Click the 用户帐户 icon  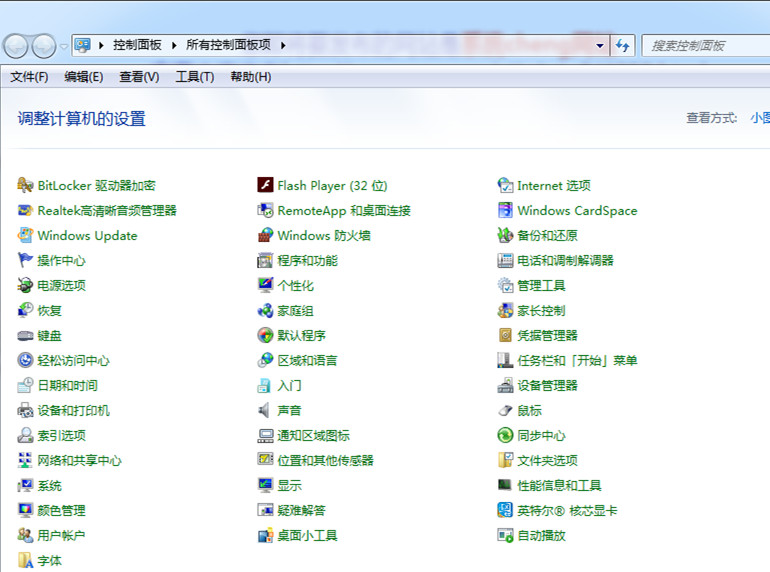coord(25,535)
